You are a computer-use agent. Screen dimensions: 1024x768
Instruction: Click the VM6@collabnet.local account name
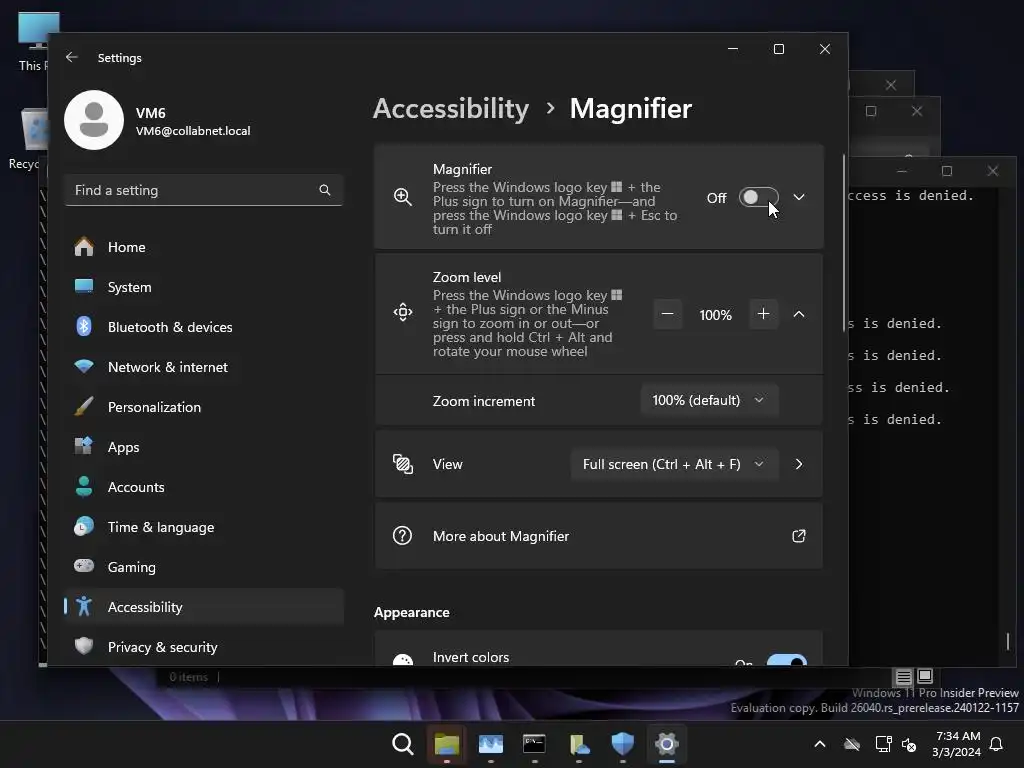193,131
